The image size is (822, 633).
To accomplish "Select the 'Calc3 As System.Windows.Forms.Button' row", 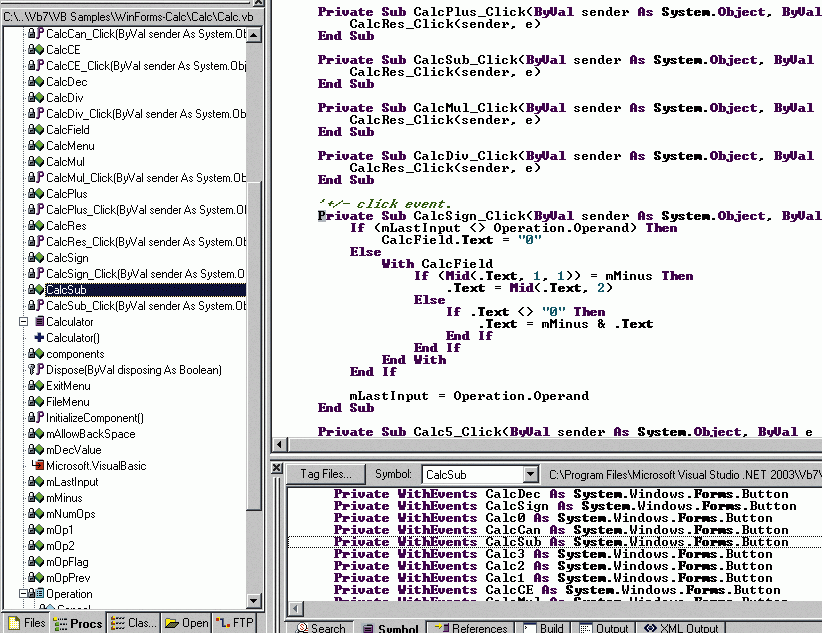I will [x=553, y=554].
